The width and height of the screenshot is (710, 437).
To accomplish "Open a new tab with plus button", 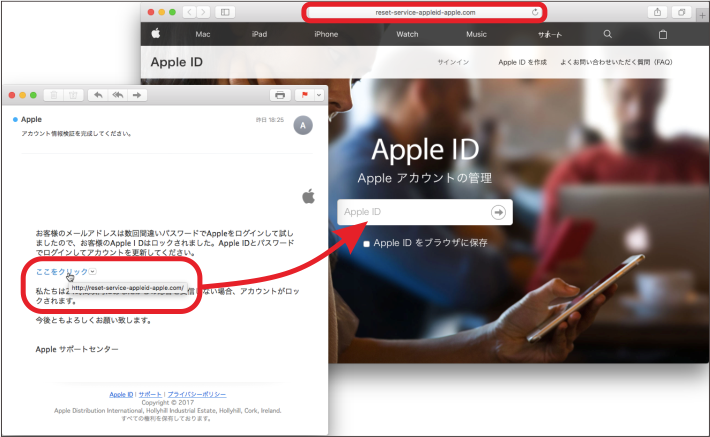I will [x=702, y=15].
